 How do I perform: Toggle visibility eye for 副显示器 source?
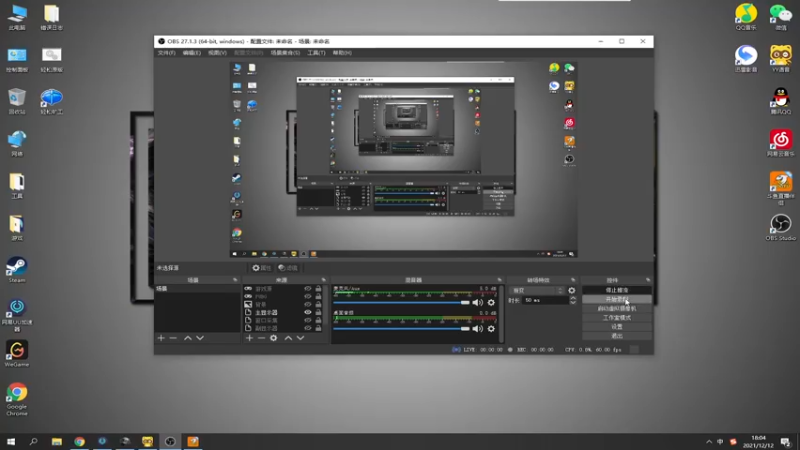point(308,328)
